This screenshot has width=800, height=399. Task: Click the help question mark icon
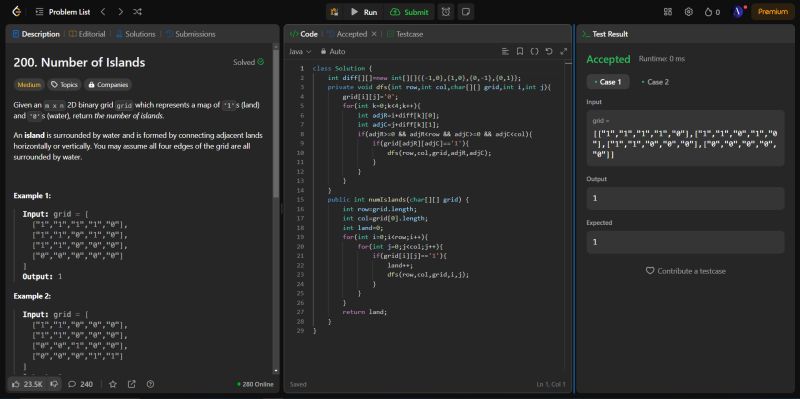(150, 384)
